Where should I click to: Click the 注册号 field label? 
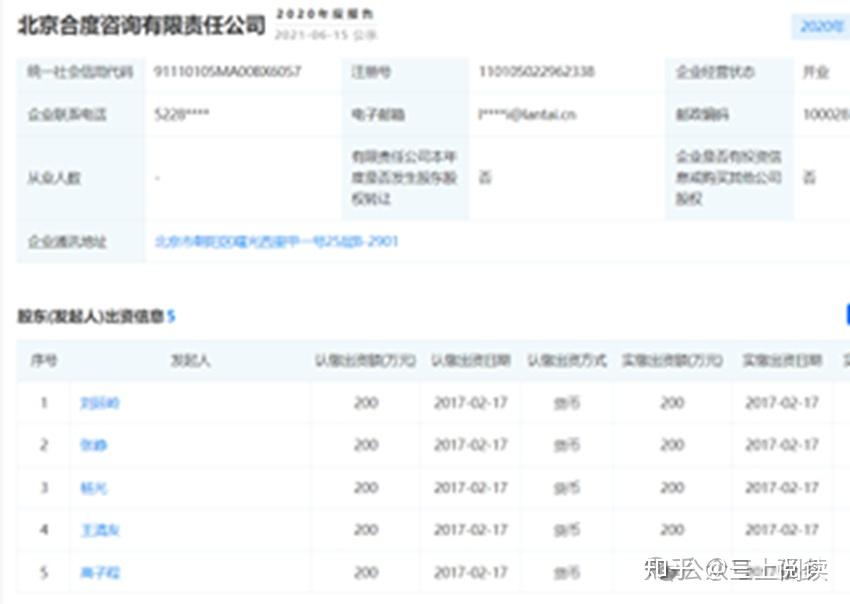click(x=371, y=72)
